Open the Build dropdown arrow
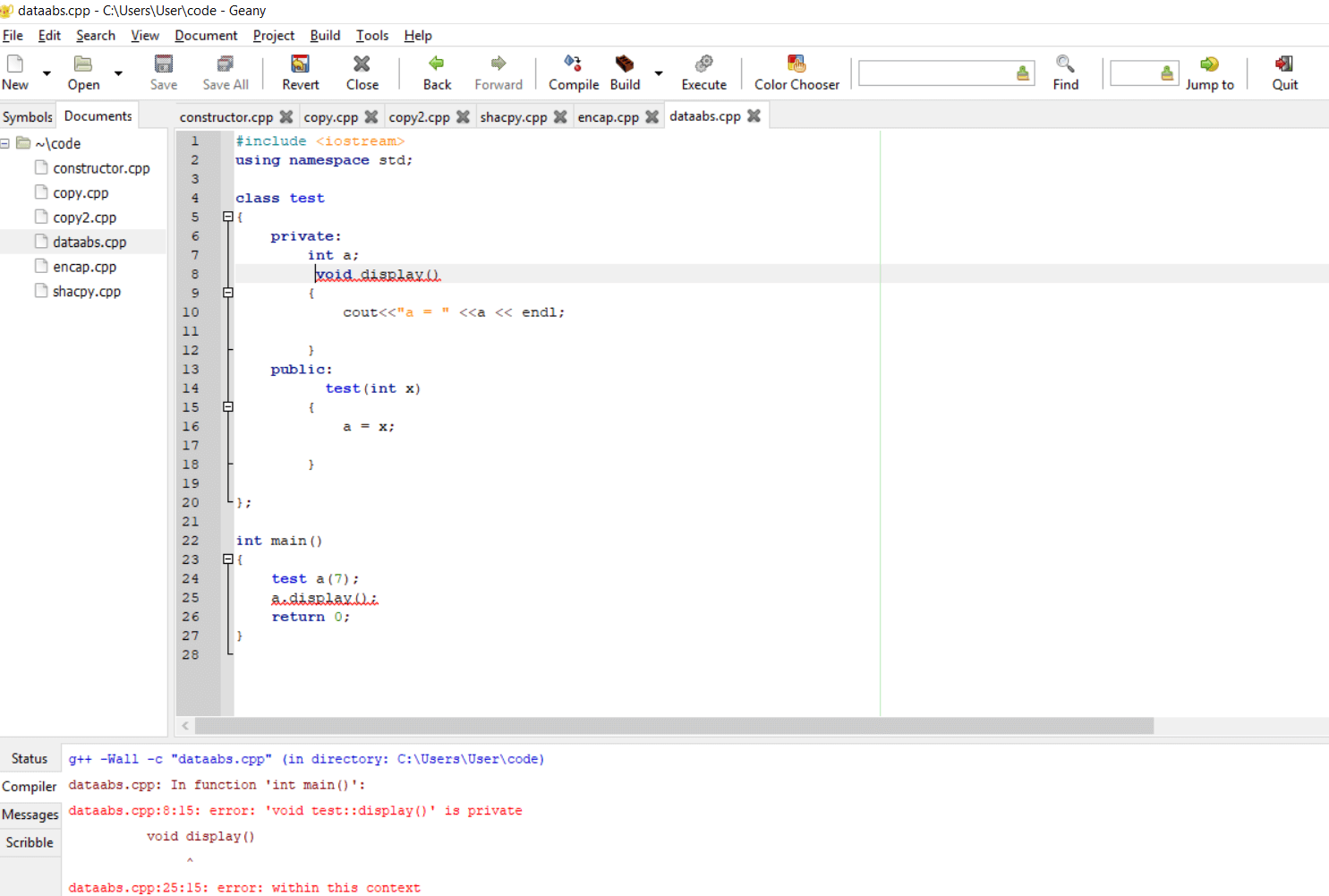This screenshot has height=896, width=1329. (659, 73)
